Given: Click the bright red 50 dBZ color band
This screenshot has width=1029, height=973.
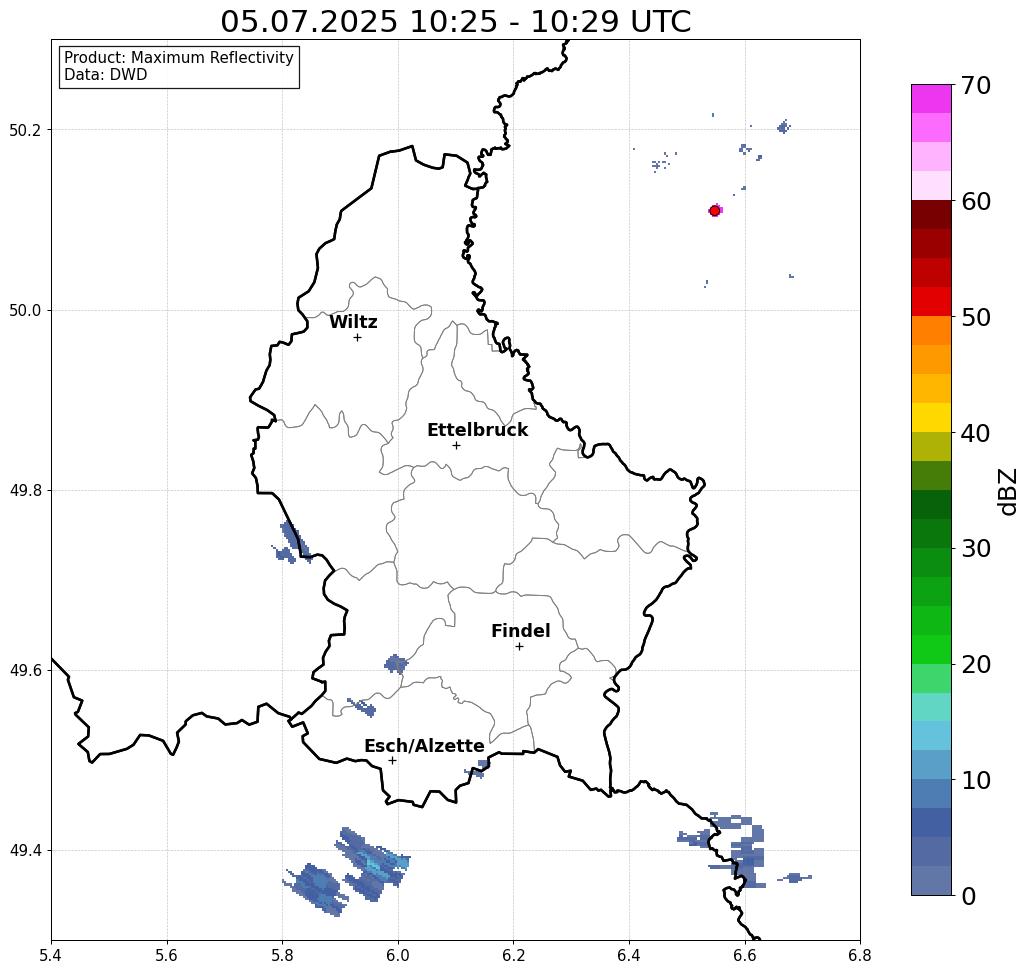Looking at the screenshot, I should click(x=931, y=302).
